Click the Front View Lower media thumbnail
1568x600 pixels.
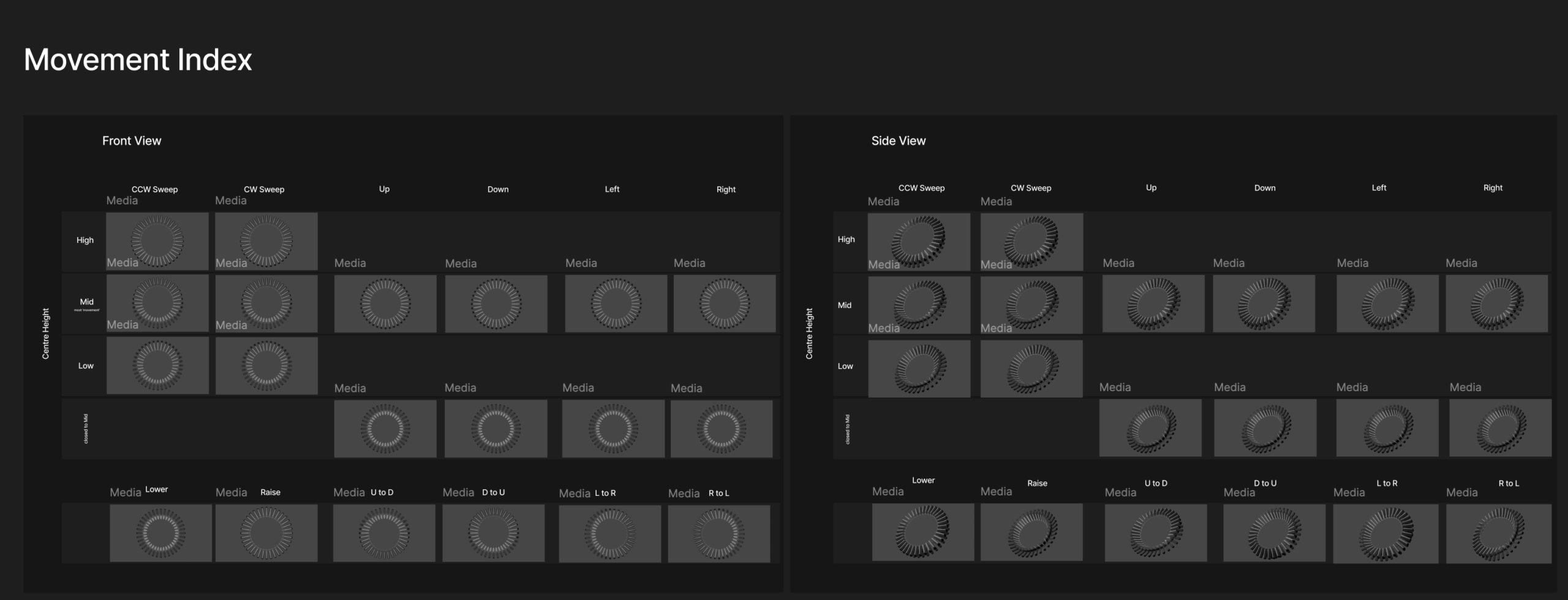160,533
